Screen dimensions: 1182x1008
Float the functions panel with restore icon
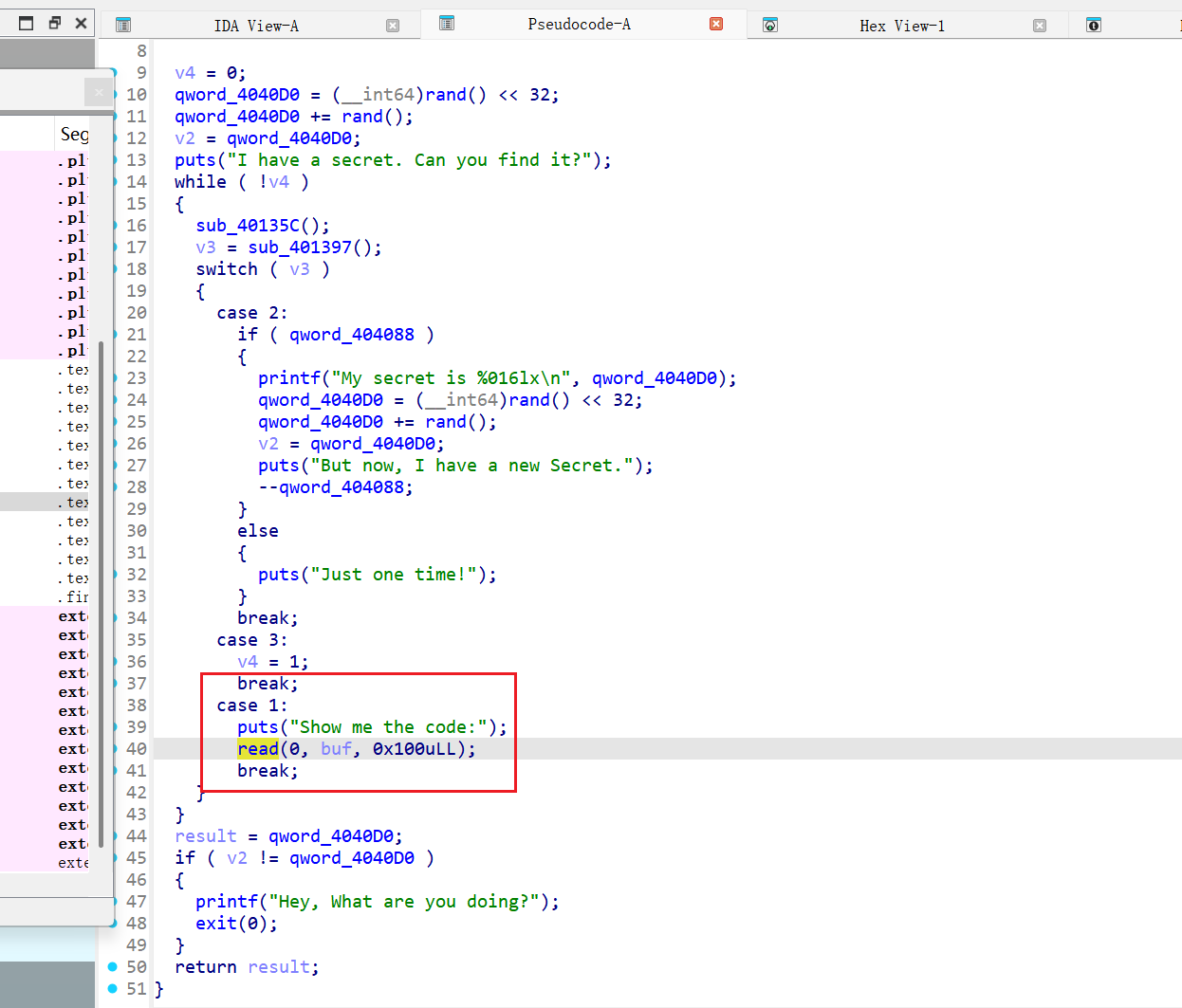(54, 23)
